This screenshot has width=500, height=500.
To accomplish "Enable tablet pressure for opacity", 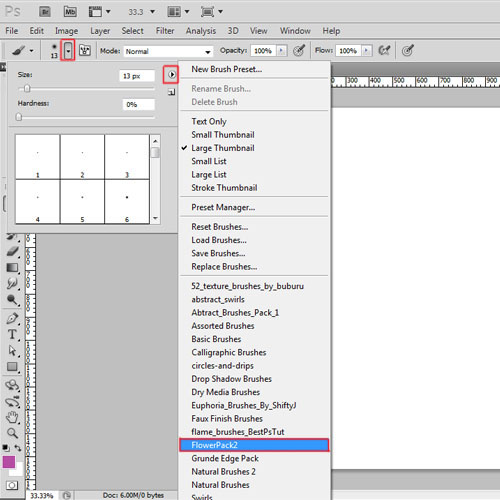I will point(299,51).
